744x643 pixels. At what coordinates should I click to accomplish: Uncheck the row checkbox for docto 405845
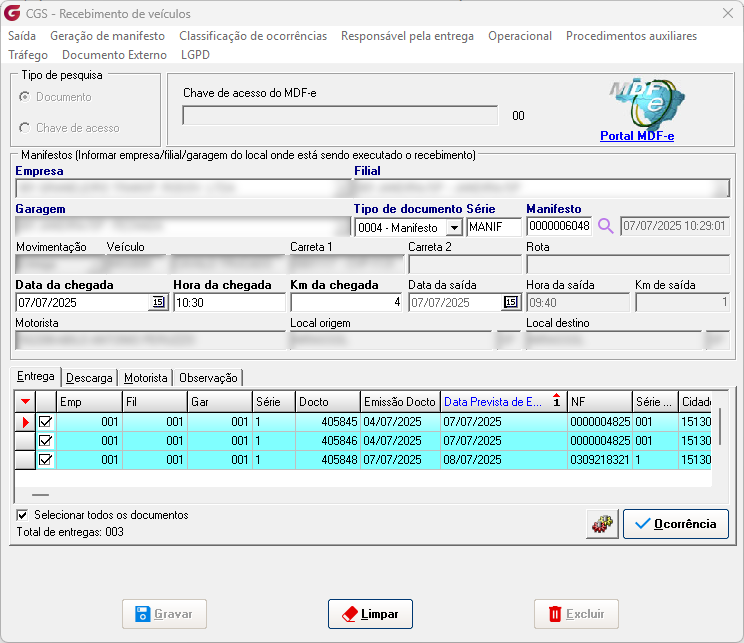(46, 422)
